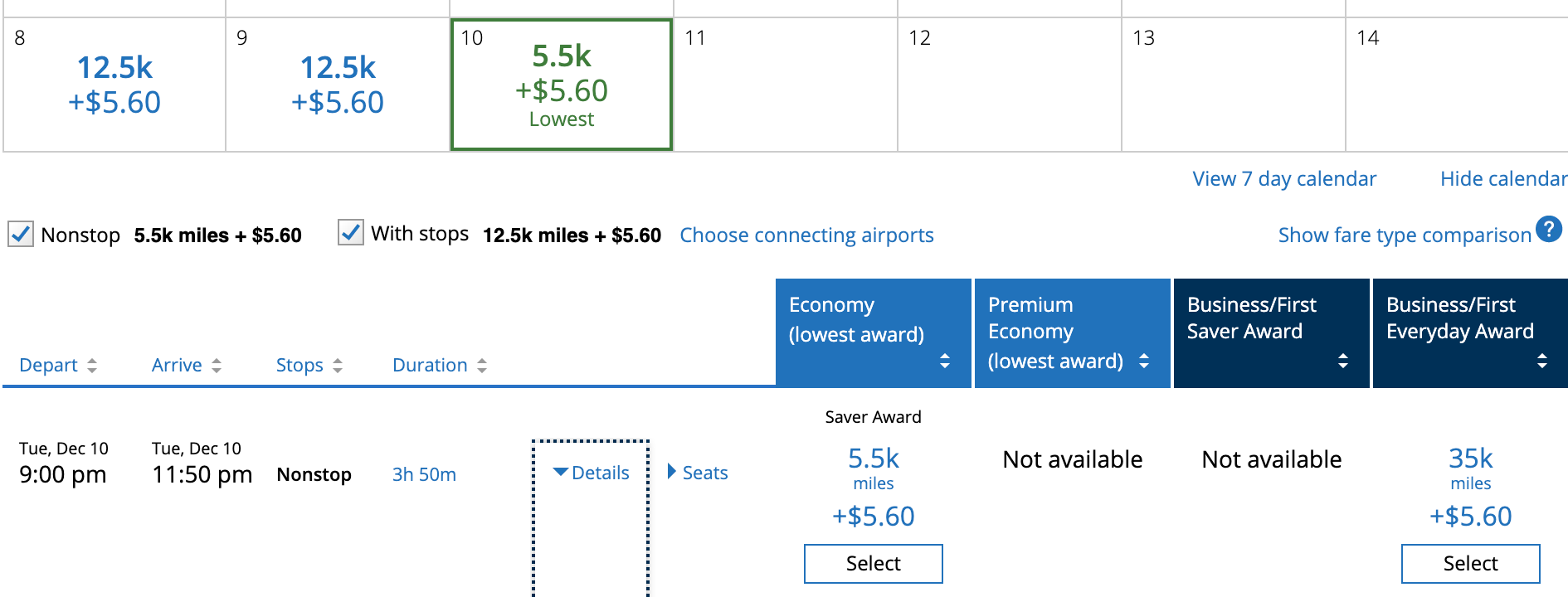Uncheck the With stops checkbox

click(x=351, y=233)
